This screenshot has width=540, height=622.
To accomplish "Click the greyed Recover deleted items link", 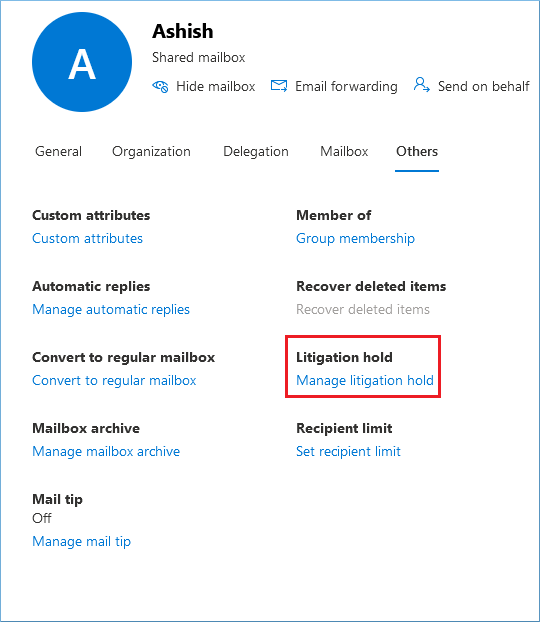I will pyautogui.click(x=363, y=309).
